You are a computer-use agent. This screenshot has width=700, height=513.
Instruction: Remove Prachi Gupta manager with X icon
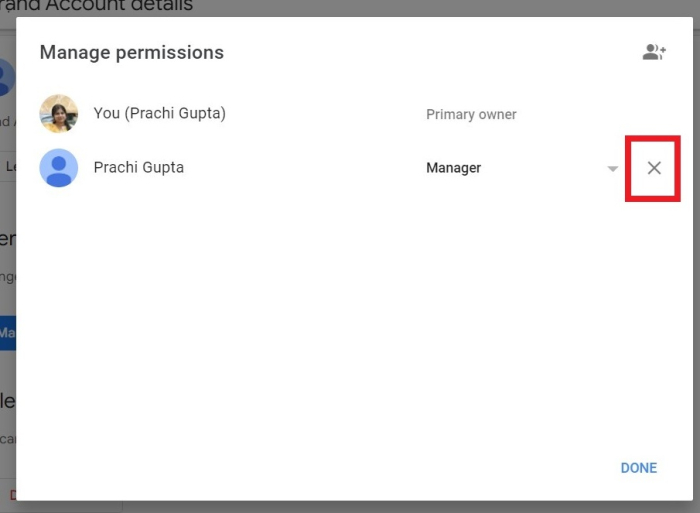654,168
